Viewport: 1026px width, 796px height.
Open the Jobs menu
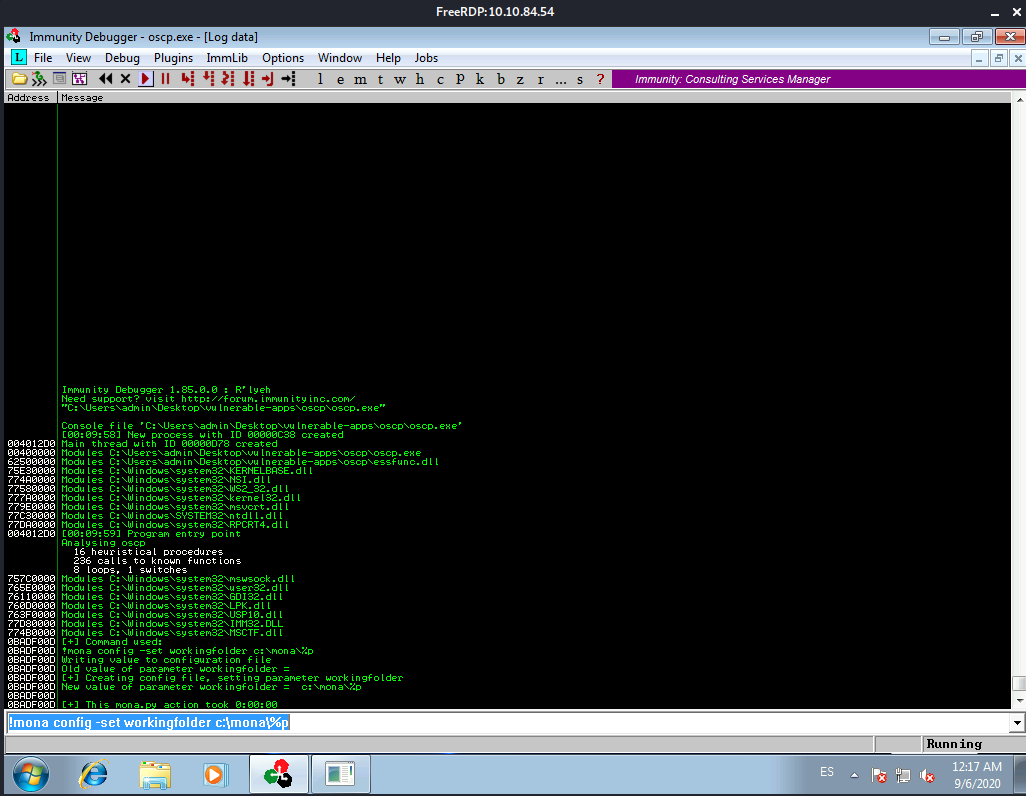[426, 58]
